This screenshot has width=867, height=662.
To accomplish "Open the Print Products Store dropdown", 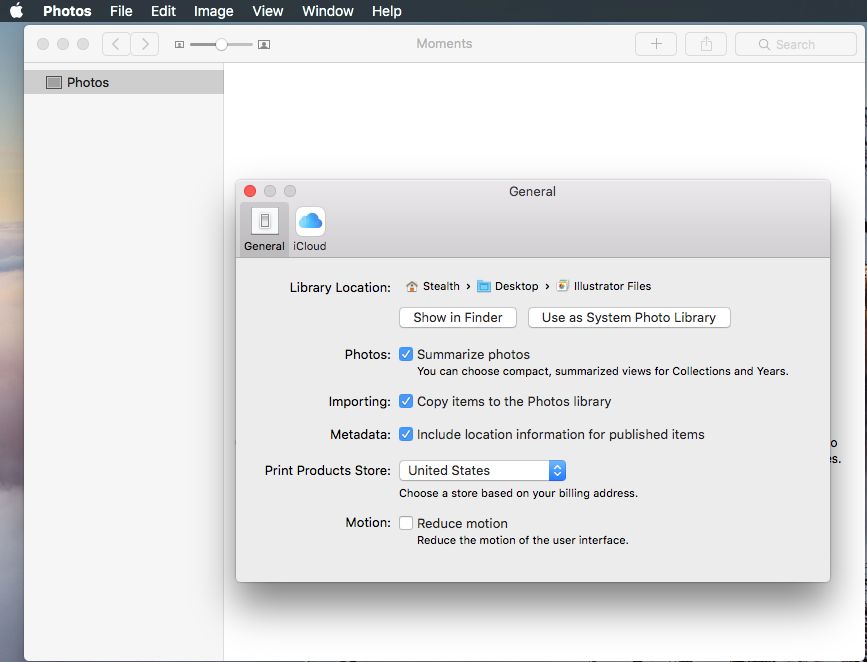I will 482,471.
